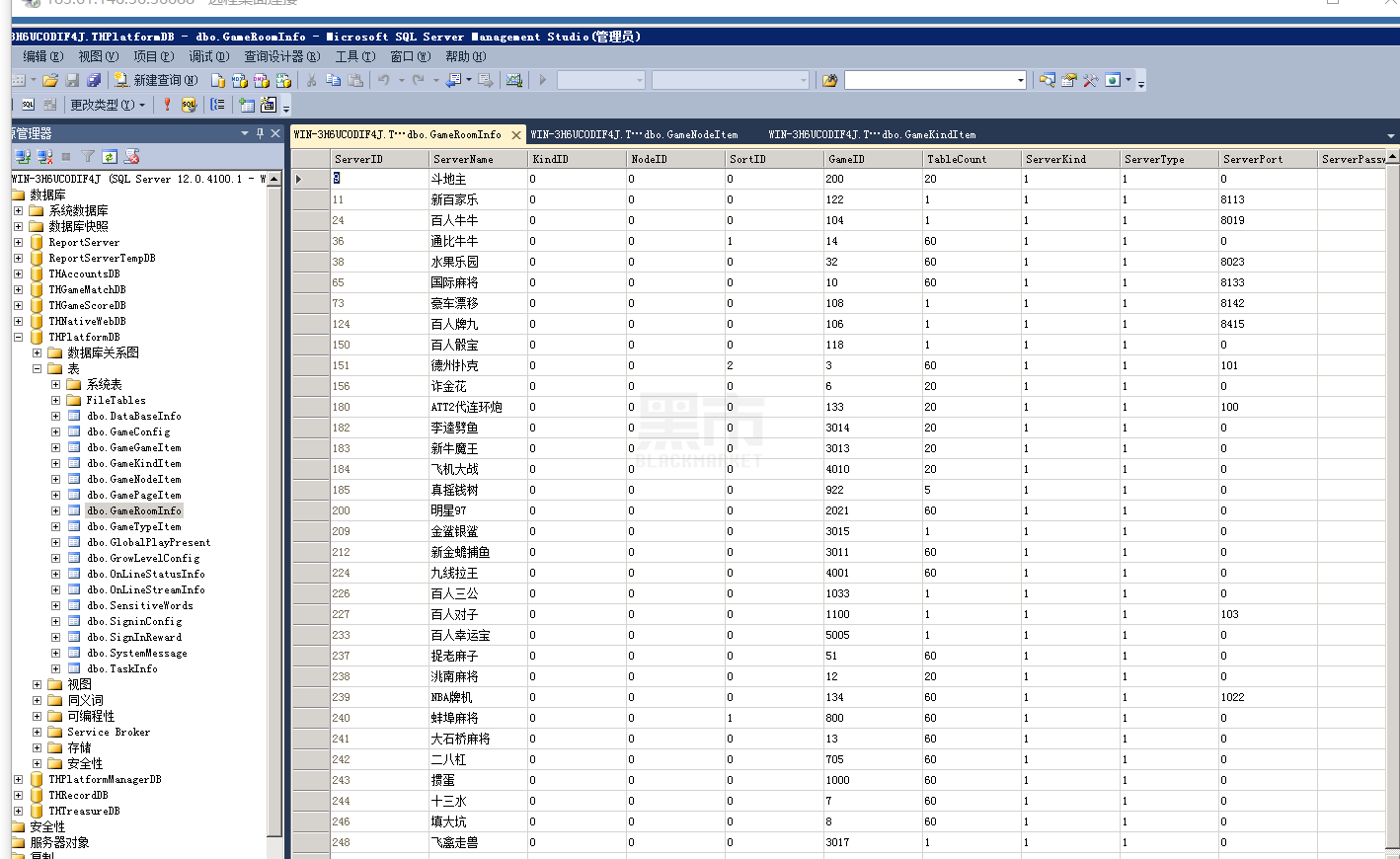
Task: Click the Undo arrow icon
Action: pyautogui.click(x=383, y=80)
